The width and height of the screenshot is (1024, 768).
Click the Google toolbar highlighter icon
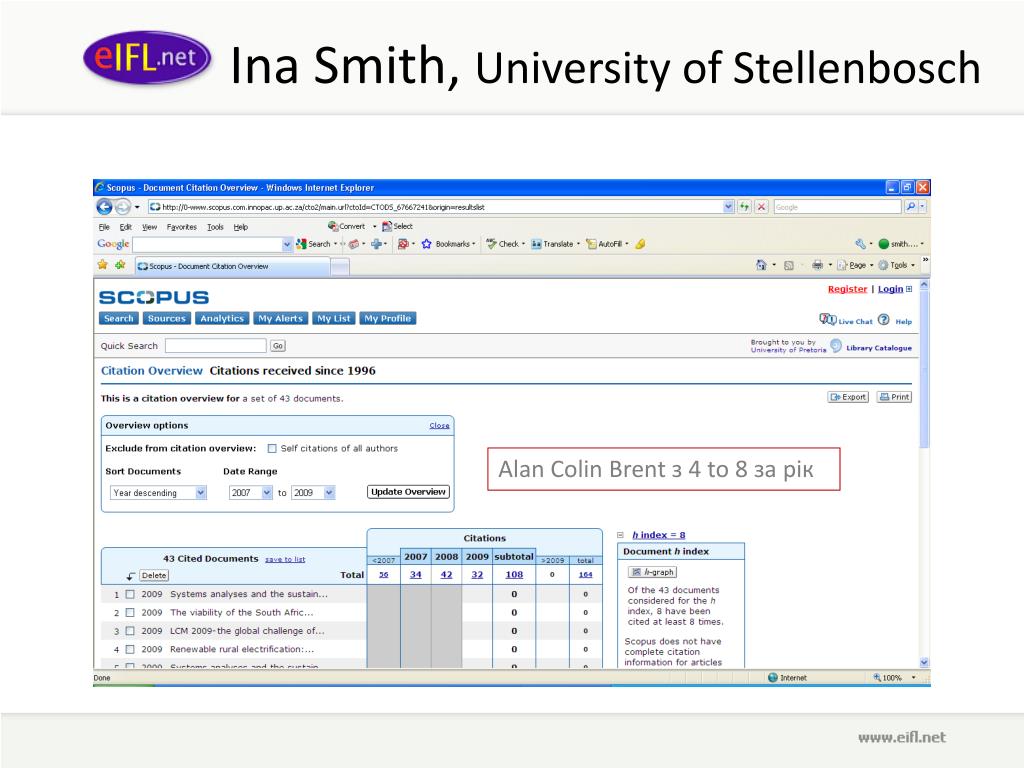641,244
